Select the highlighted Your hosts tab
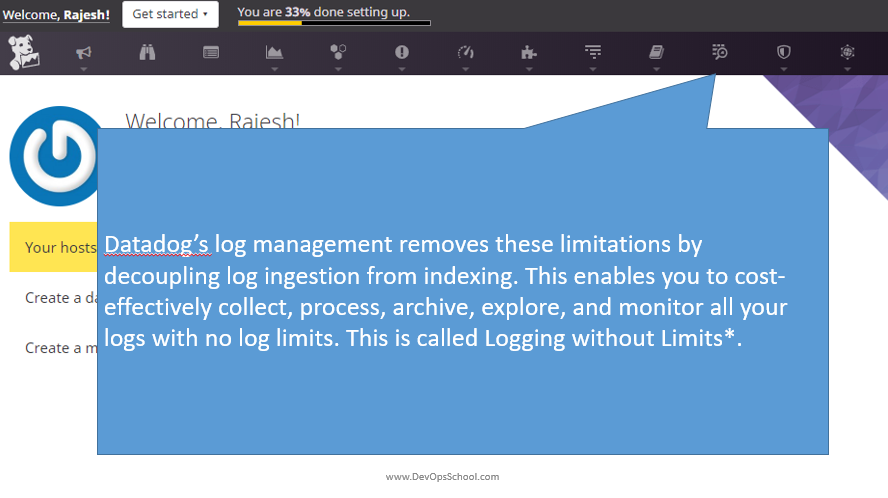 pos(52,247)
